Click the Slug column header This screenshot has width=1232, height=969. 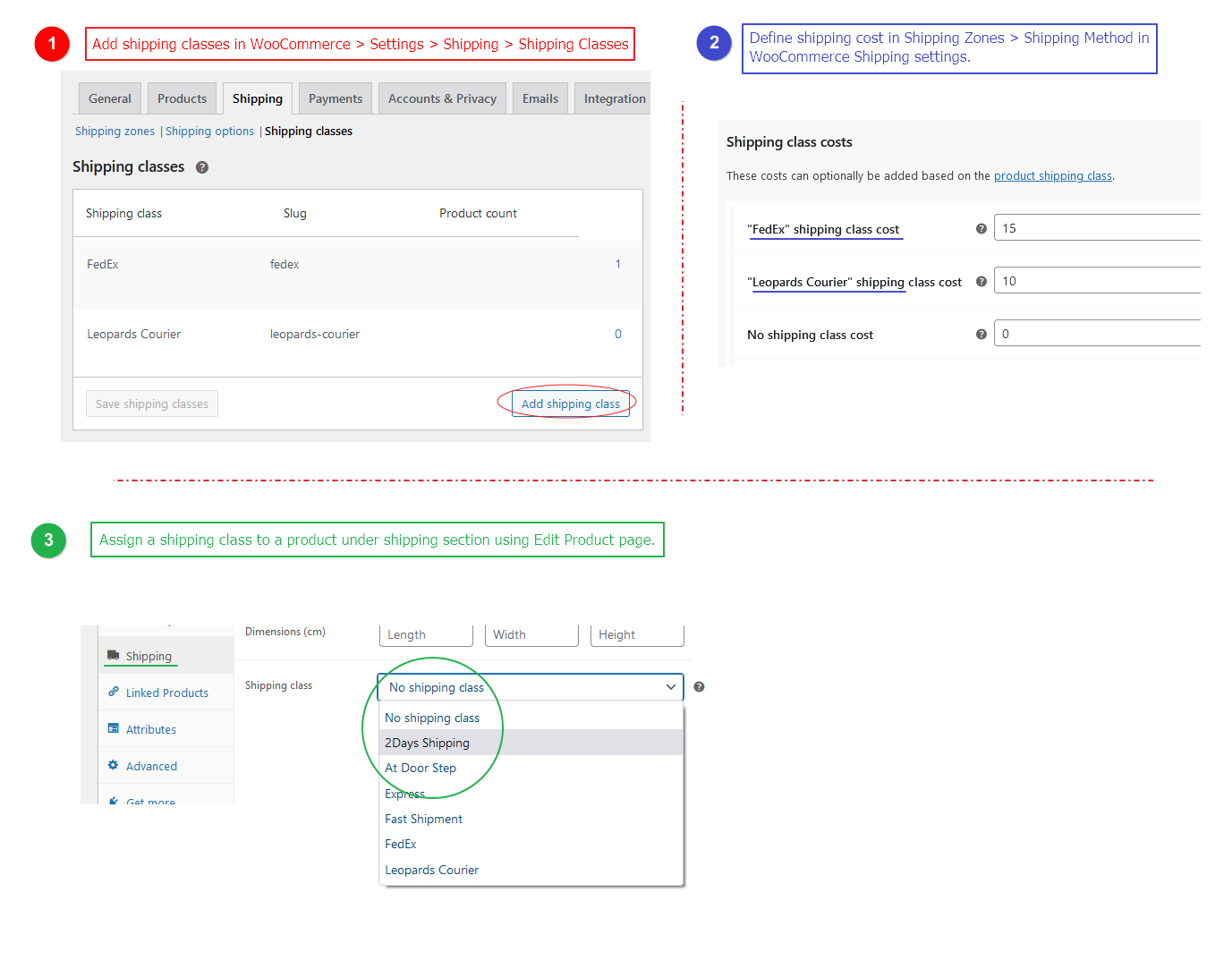pos(295,213)
